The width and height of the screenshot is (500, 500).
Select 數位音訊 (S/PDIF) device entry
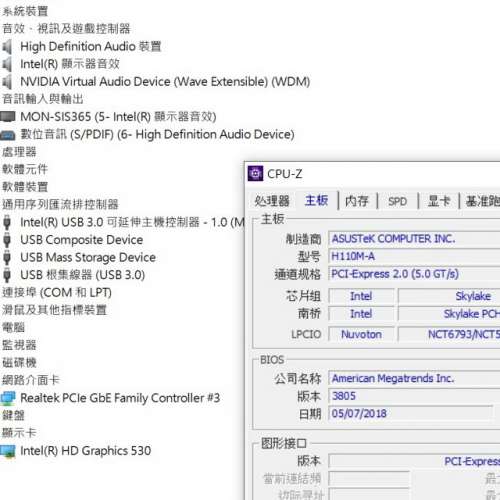157,135
